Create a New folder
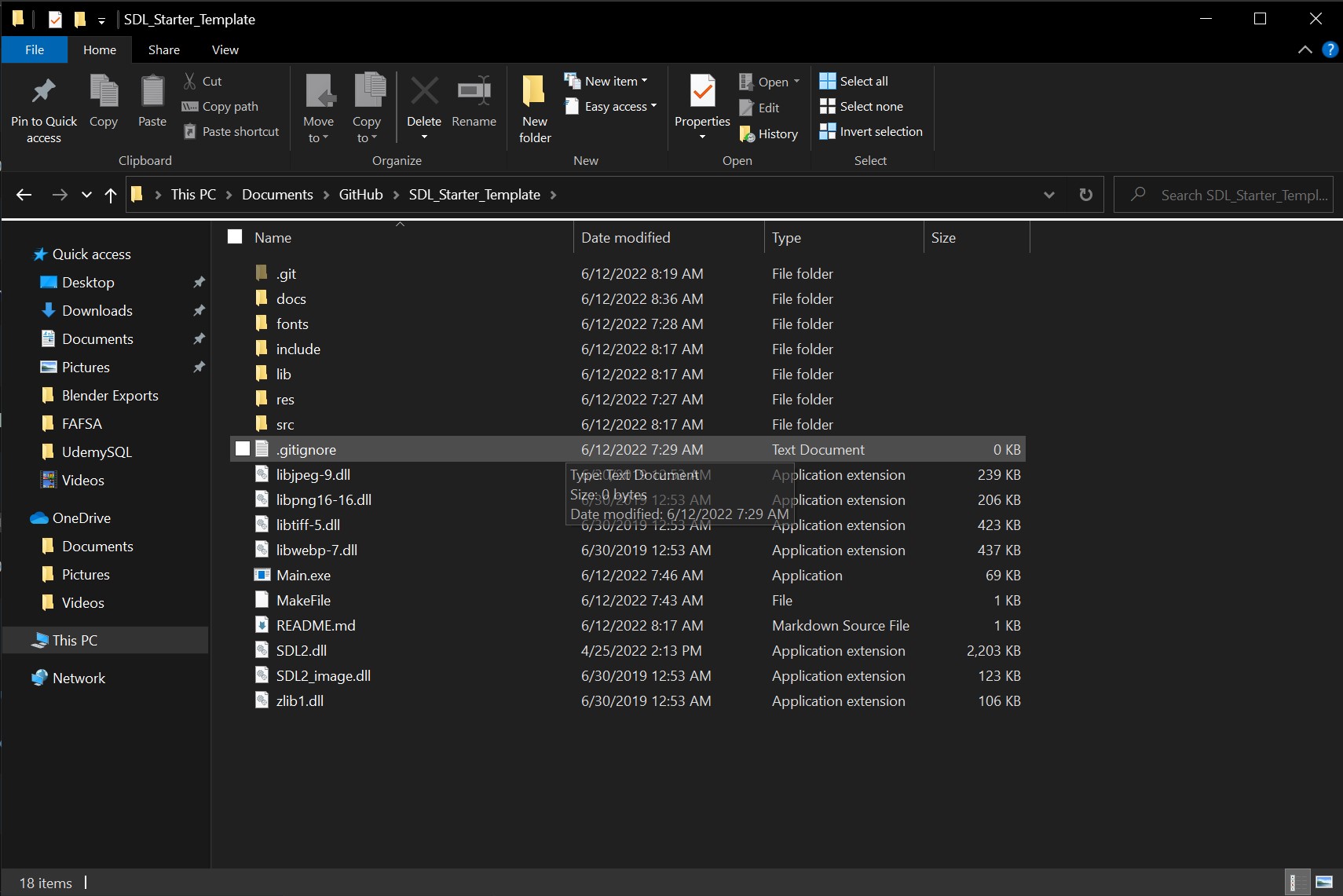 (x=535, y=108)
